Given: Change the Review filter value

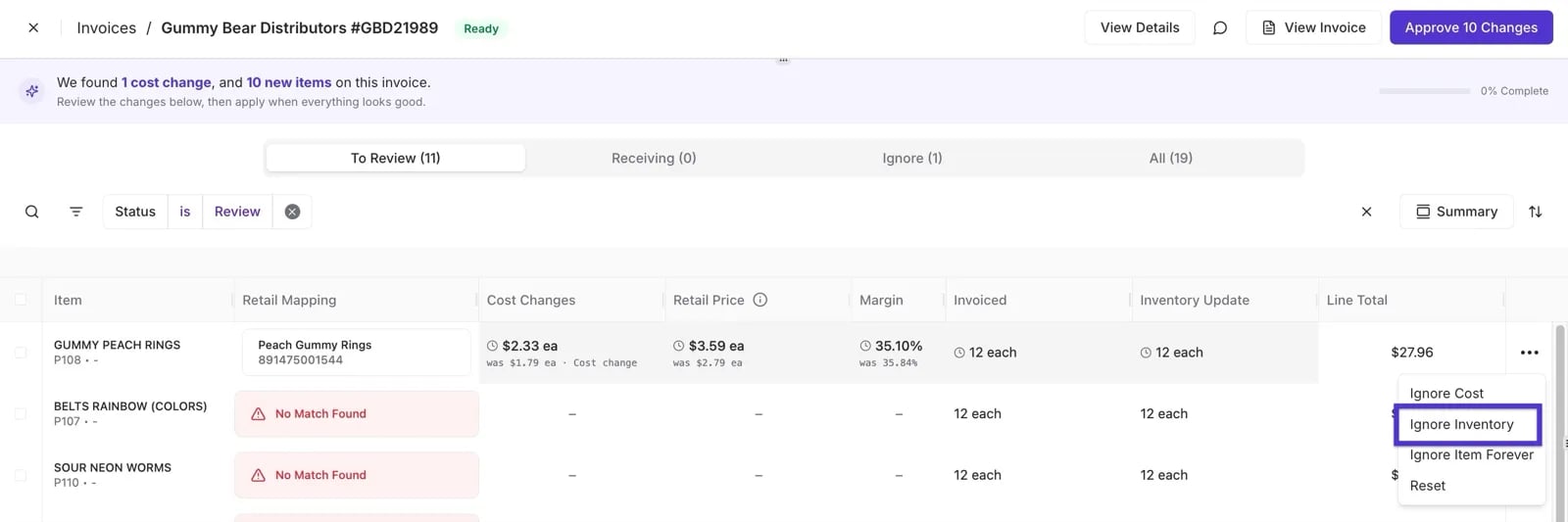Looking at the screenshot, I should coord(237,212).
